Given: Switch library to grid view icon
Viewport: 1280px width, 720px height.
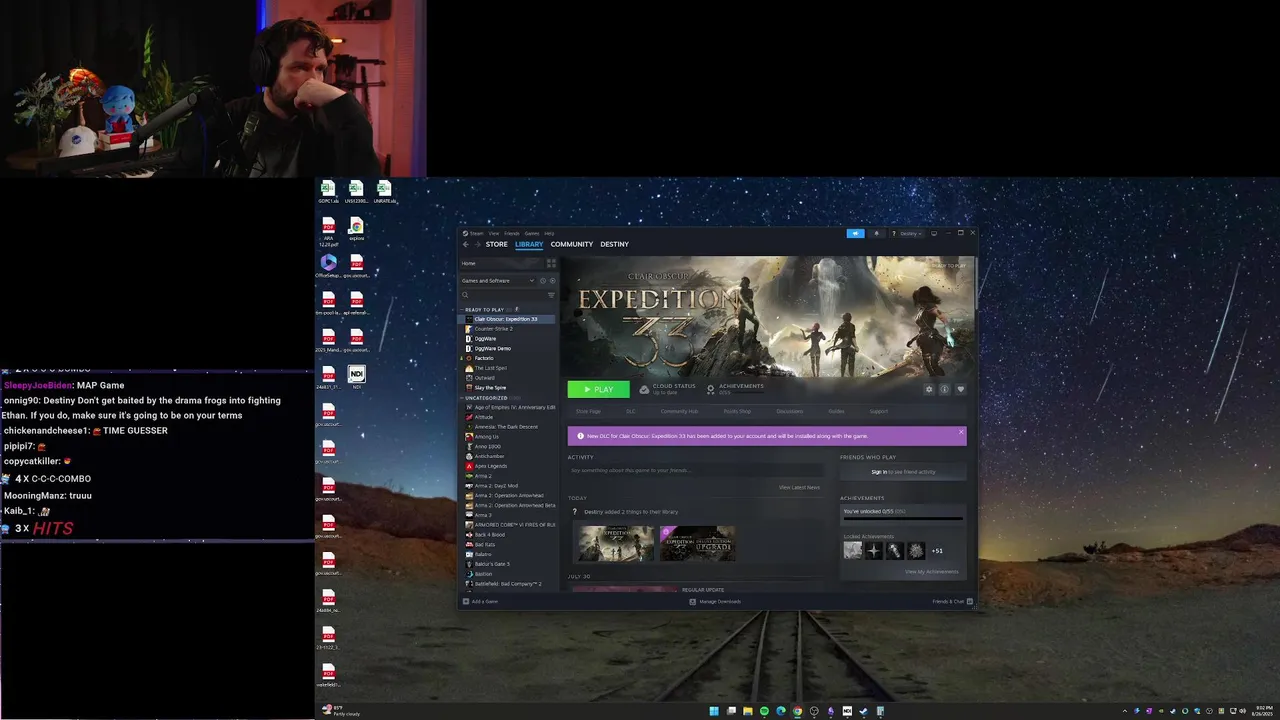Looking at the screenshot, I should [551, 263].
